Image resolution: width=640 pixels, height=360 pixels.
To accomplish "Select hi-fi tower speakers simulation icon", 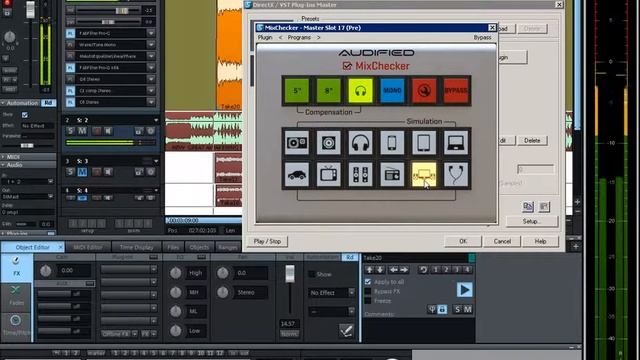I will tap(360, 174).
